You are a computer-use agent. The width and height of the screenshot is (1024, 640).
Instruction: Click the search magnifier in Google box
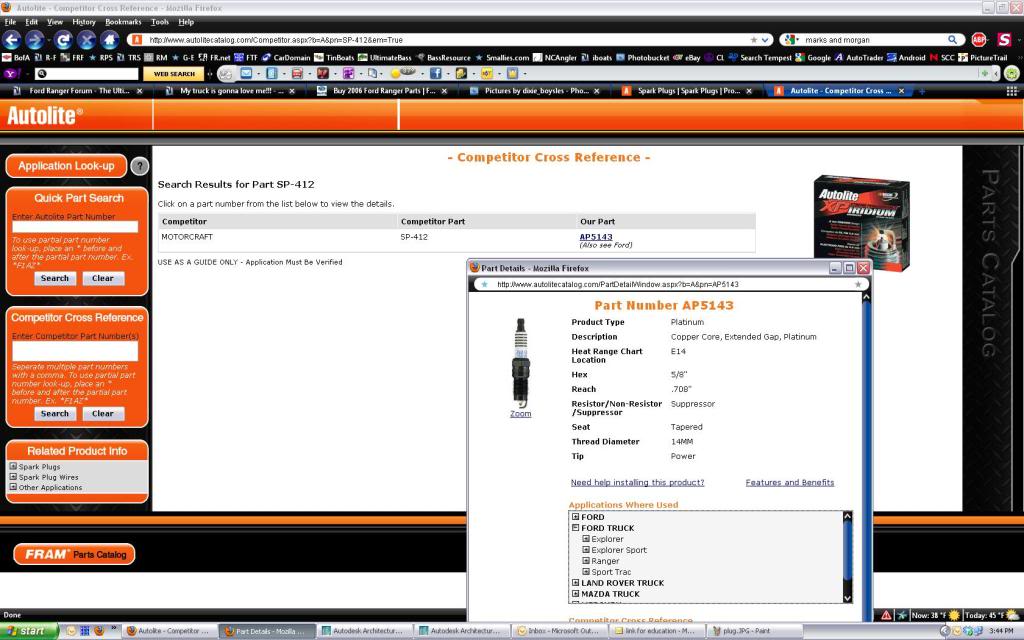click(953, 40)
